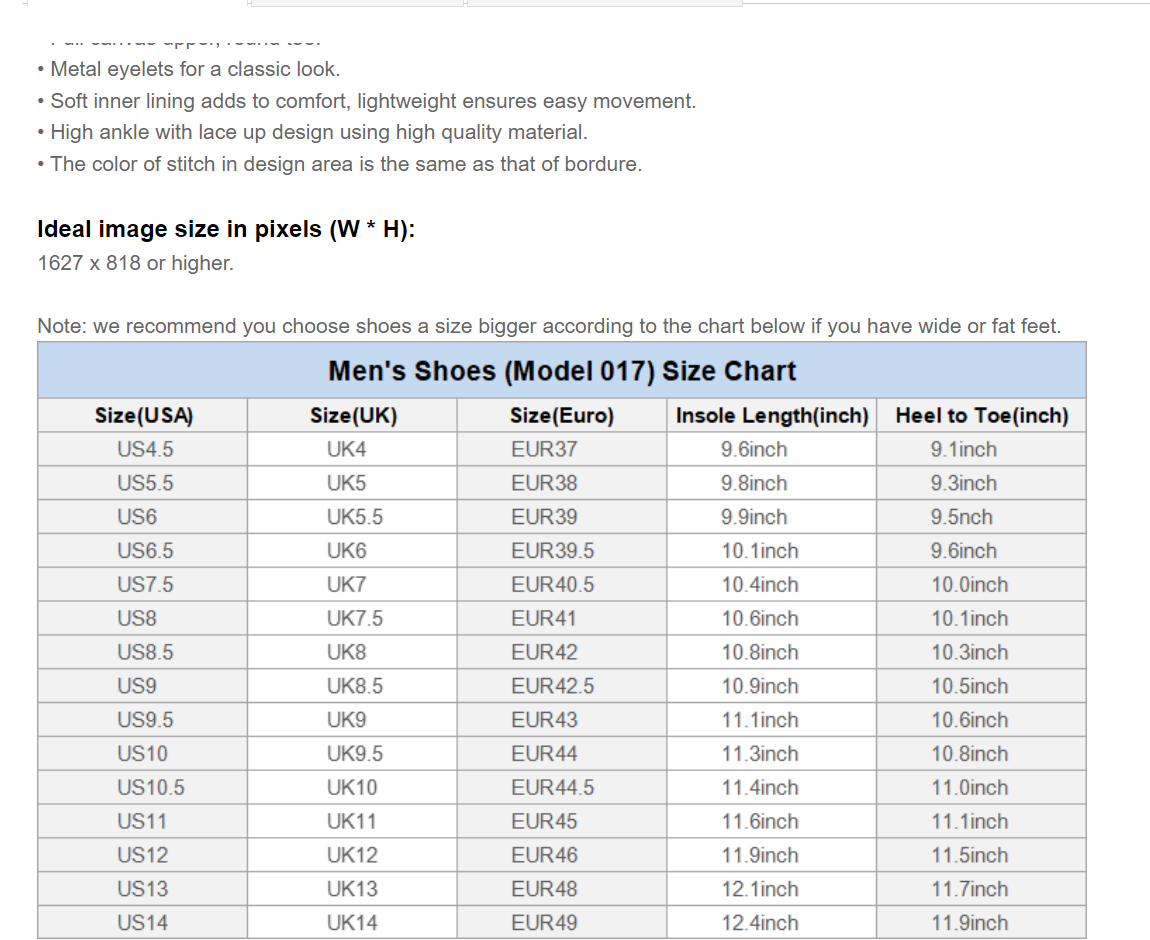Click the EUR39.5 size cell

552,551
